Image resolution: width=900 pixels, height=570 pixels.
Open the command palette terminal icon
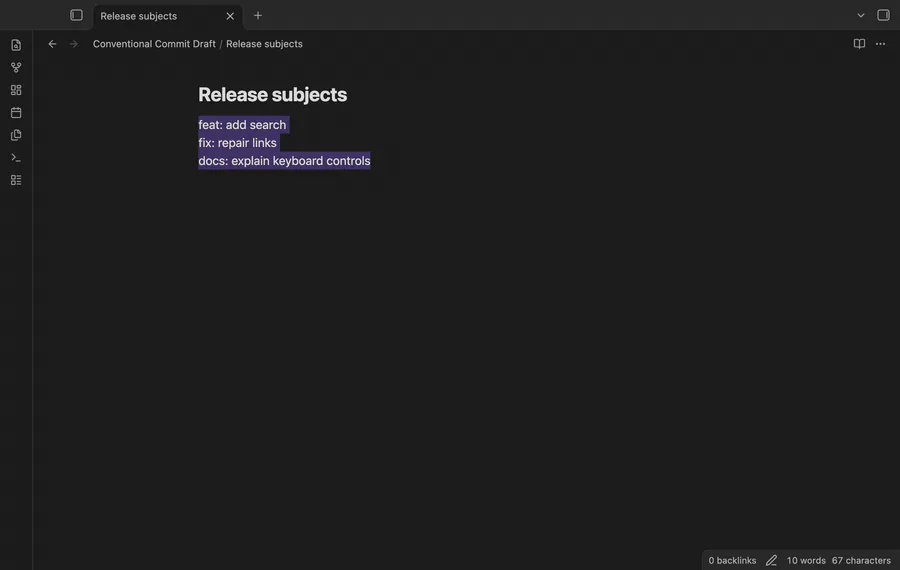16,157
